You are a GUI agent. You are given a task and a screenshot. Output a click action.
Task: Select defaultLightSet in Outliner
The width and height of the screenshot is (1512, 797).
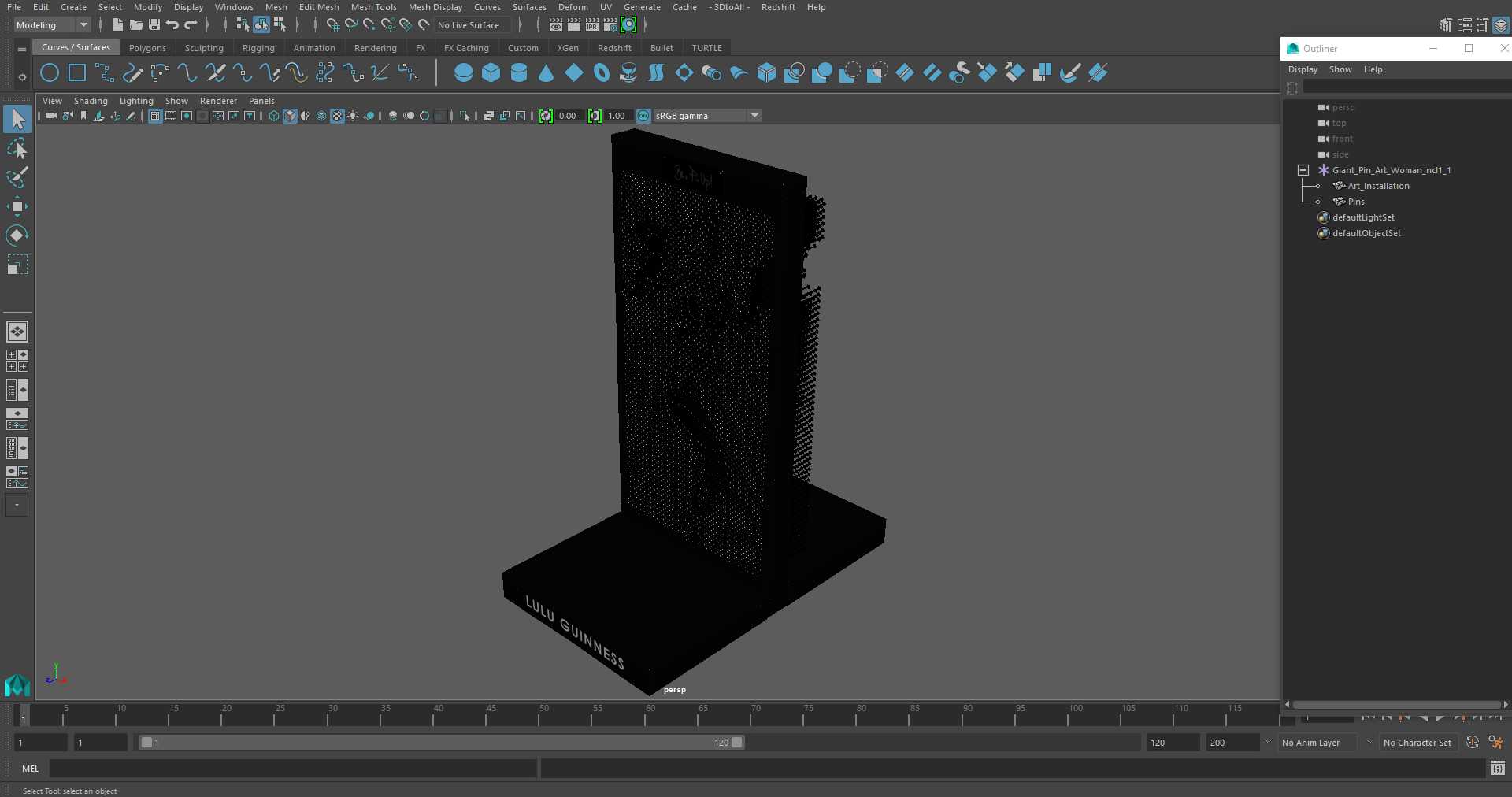click(1363, 217)
